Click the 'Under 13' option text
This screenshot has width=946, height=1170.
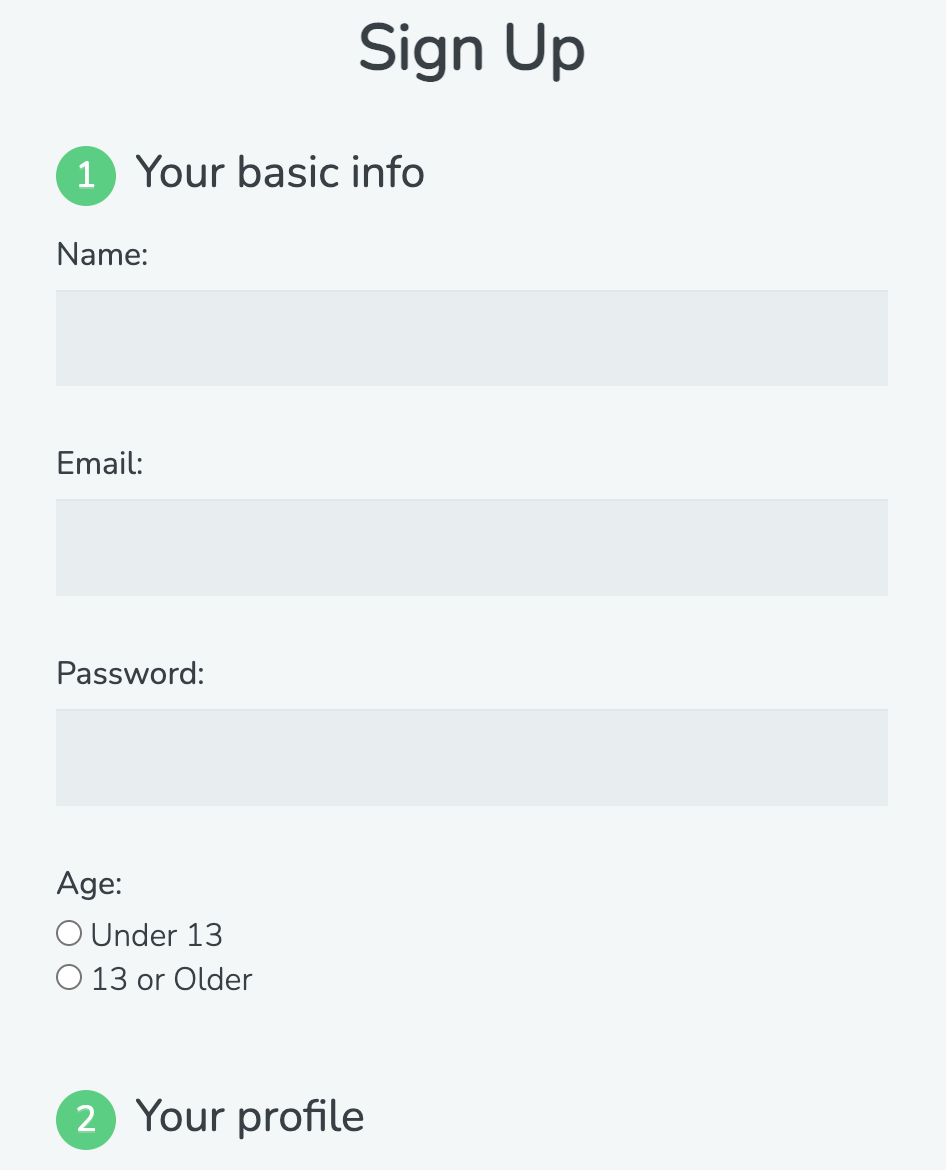pyautogui.click(x=156, y=934)
